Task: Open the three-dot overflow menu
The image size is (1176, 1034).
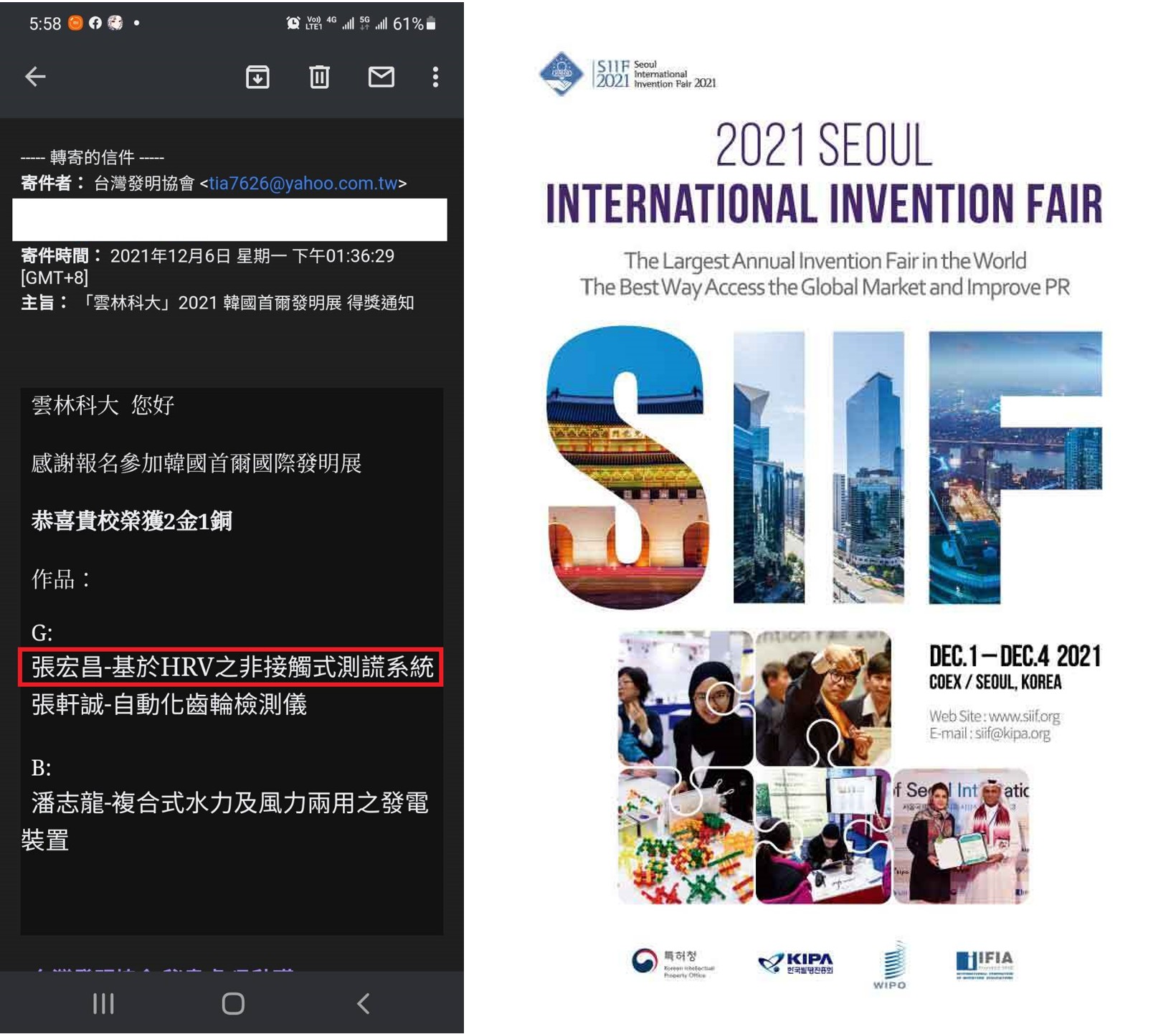Action: click(x=435, y=77)
